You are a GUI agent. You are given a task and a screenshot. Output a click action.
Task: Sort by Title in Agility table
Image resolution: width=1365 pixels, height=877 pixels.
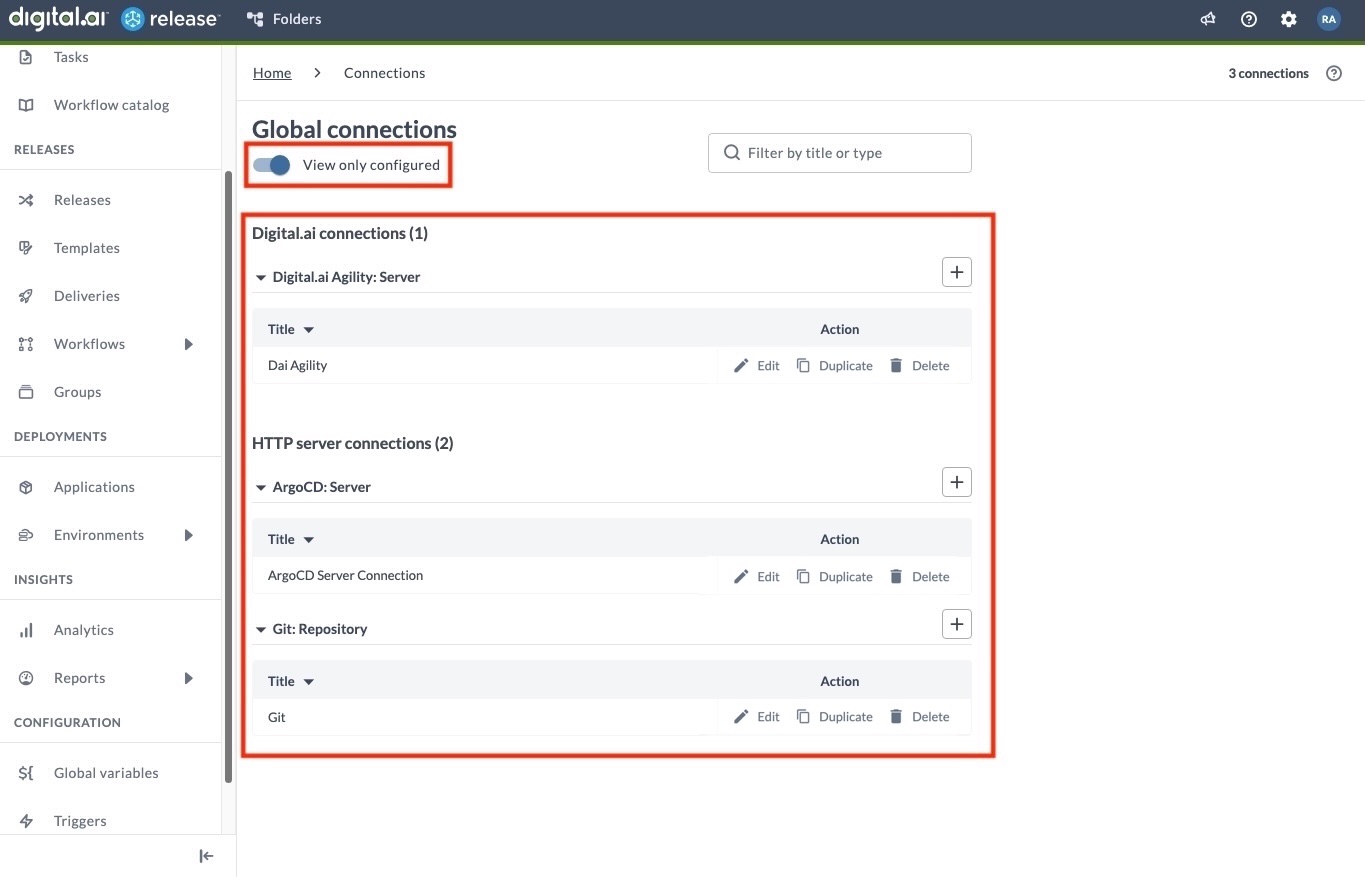click(x=291, y=329)
